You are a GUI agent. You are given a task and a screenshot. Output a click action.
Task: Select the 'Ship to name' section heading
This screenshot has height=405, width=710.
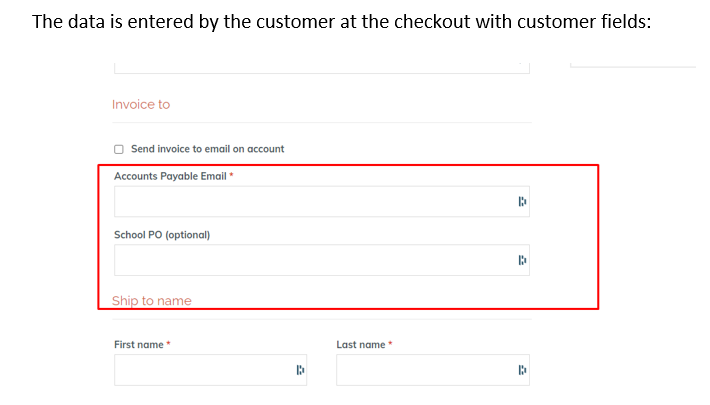pyautogui.click(x=152, y=301)
